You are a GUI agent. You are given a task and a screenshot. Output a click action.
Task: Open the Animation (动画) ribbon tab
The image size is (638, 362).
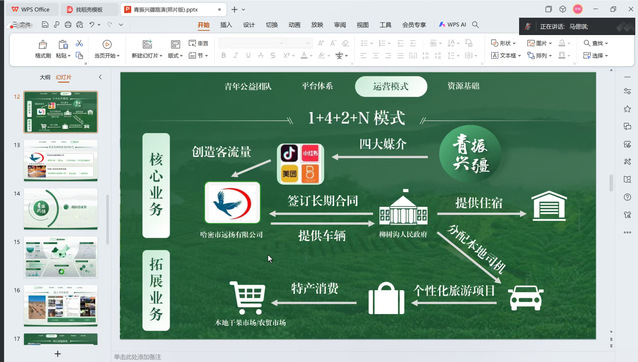point(294,25)
